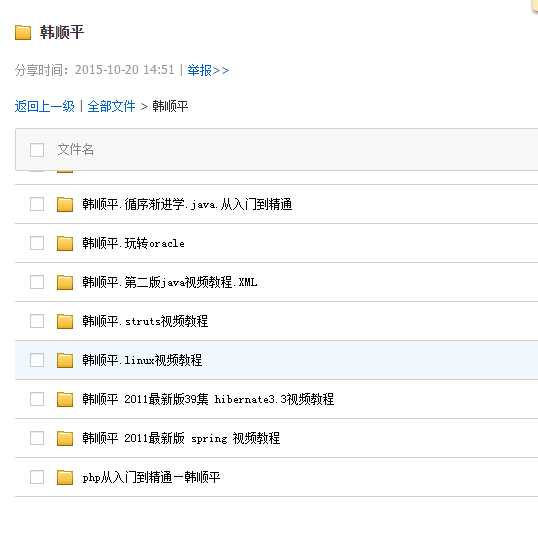
Task: Click folder icon beside 韩顺平.玩转oracle
Action: coord(65,243)
